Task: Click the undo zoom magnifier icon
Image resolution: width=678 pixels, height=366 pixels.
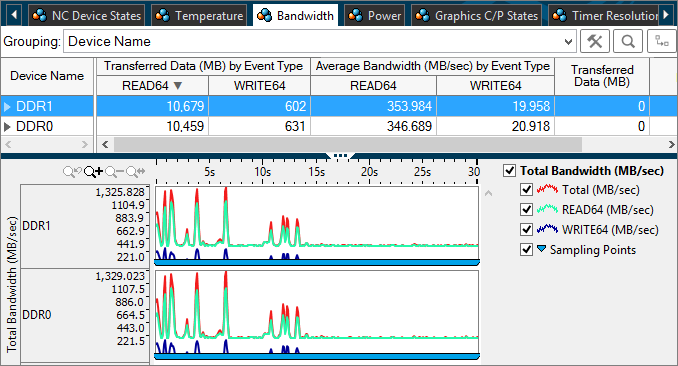Action: click(72, 172)
